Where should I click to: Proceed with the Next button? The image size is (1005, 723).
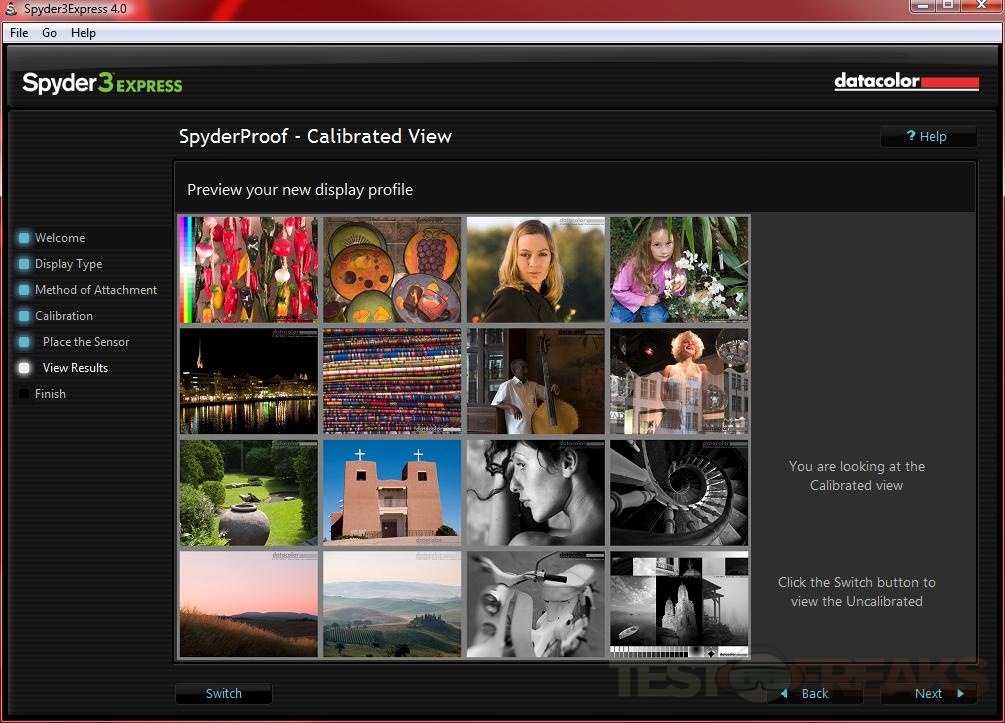click(929, 694)
